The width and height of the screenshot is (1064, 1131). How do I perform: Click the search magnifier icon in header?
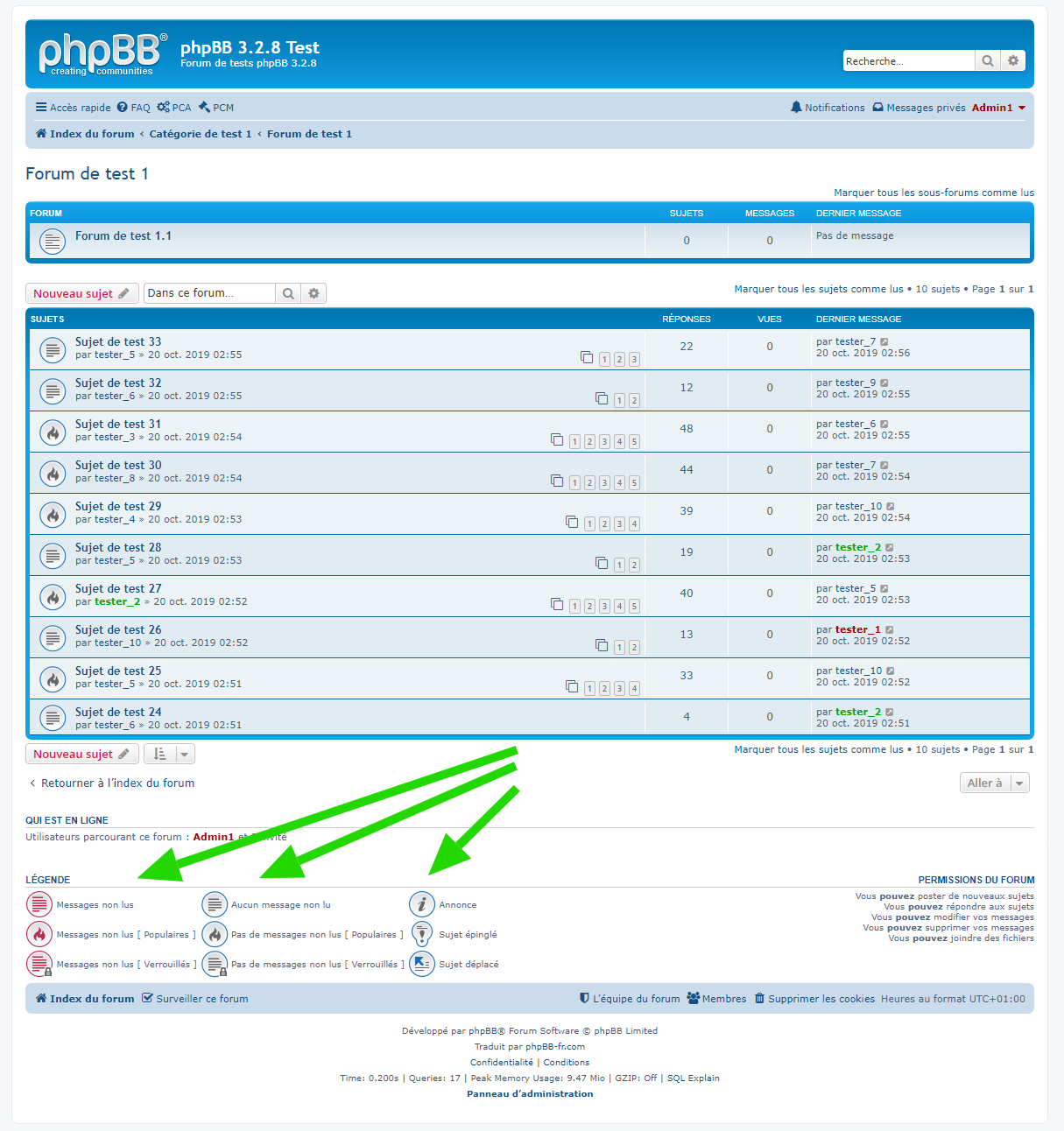coord(987,61)
